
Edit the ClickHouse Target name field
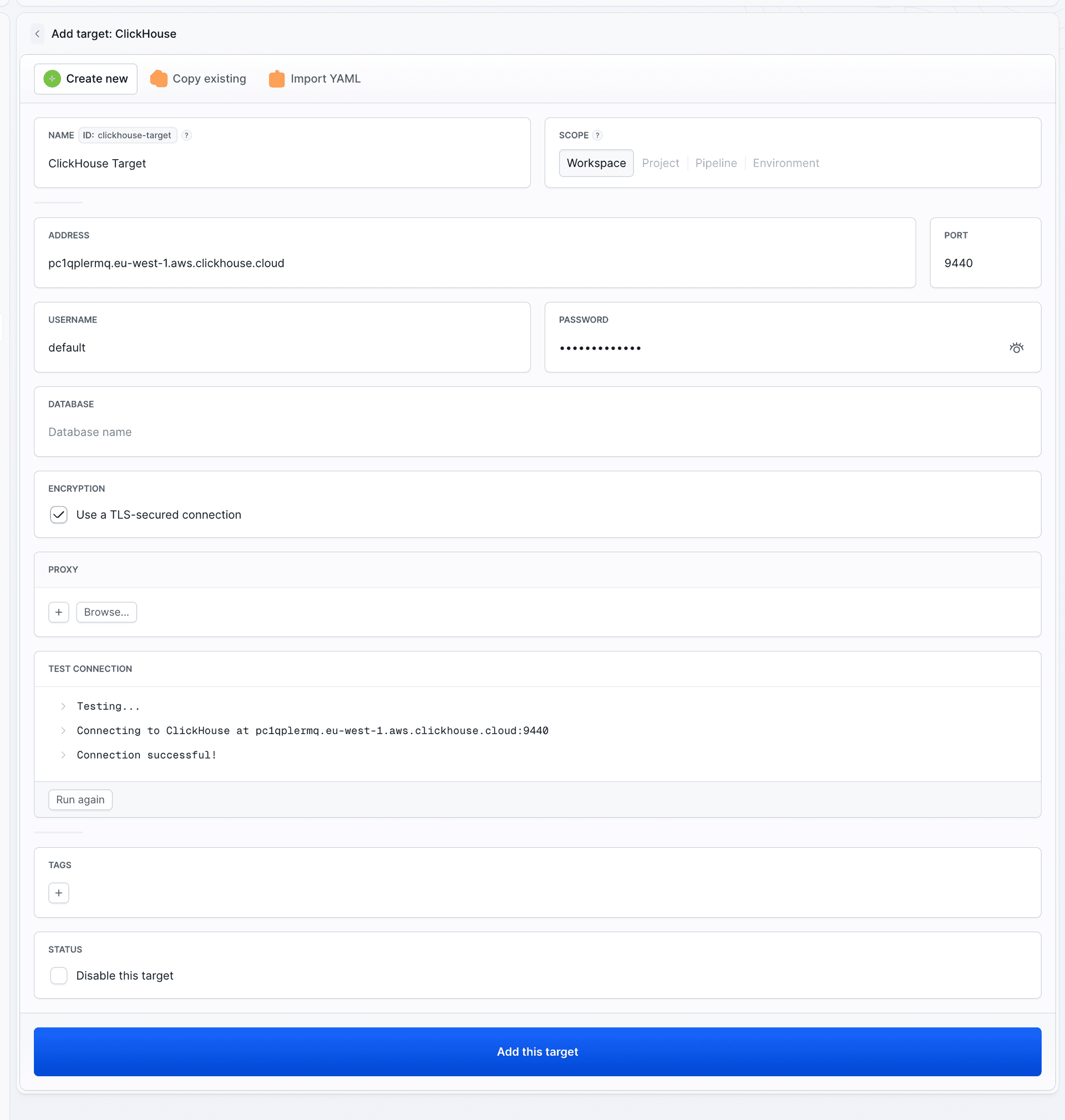tap(282, 164)
